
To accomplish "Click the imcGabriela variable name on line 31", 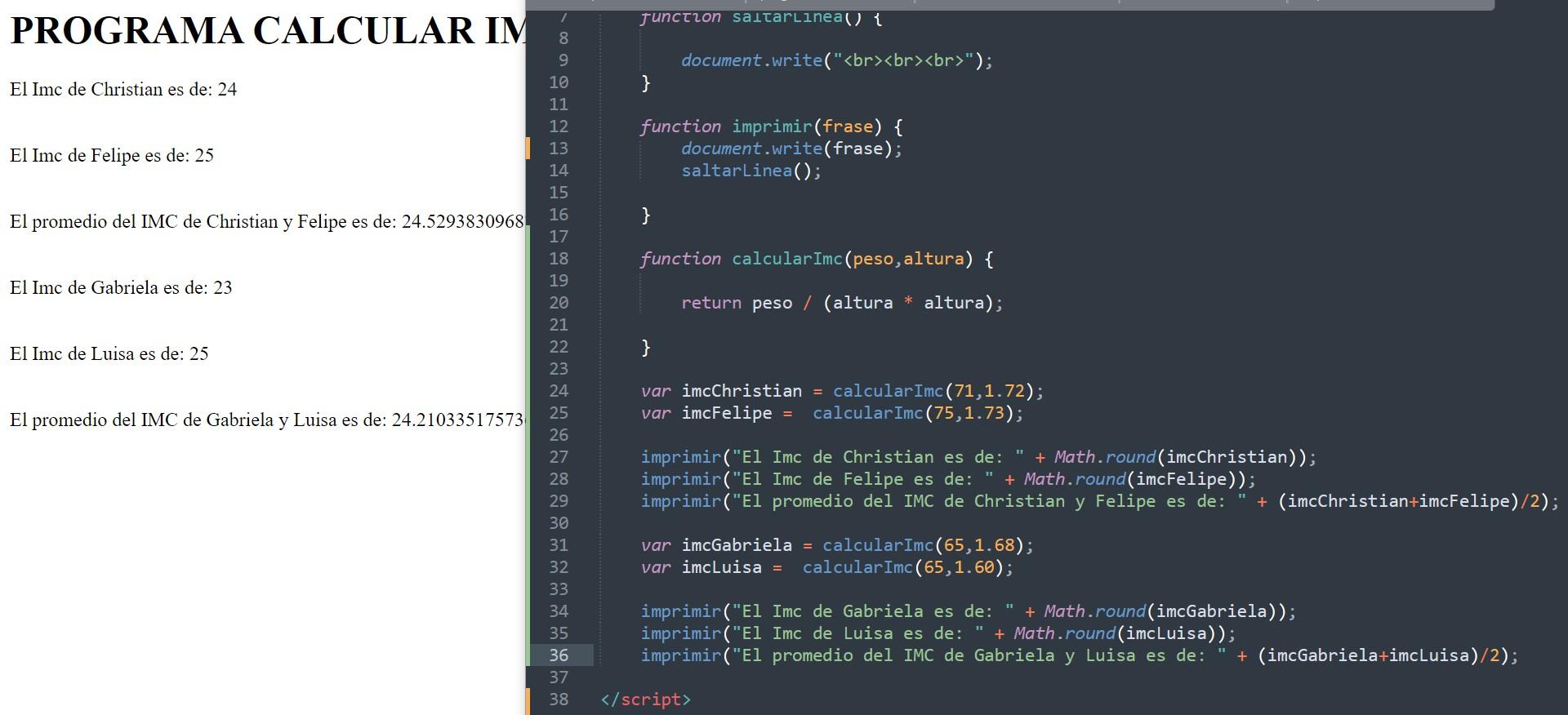I will 737,545.
